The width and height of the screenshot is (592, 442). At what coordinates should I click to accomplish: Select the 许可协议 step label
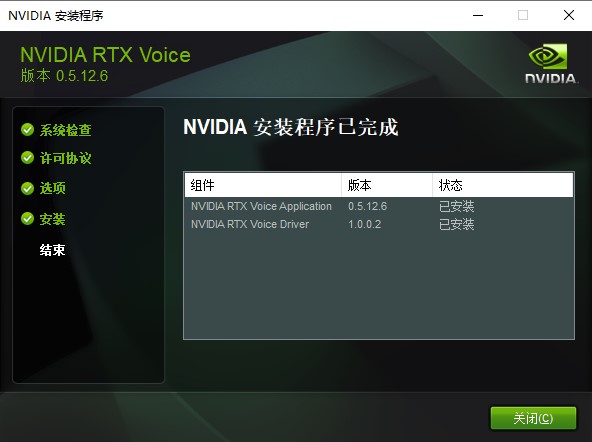65,158
